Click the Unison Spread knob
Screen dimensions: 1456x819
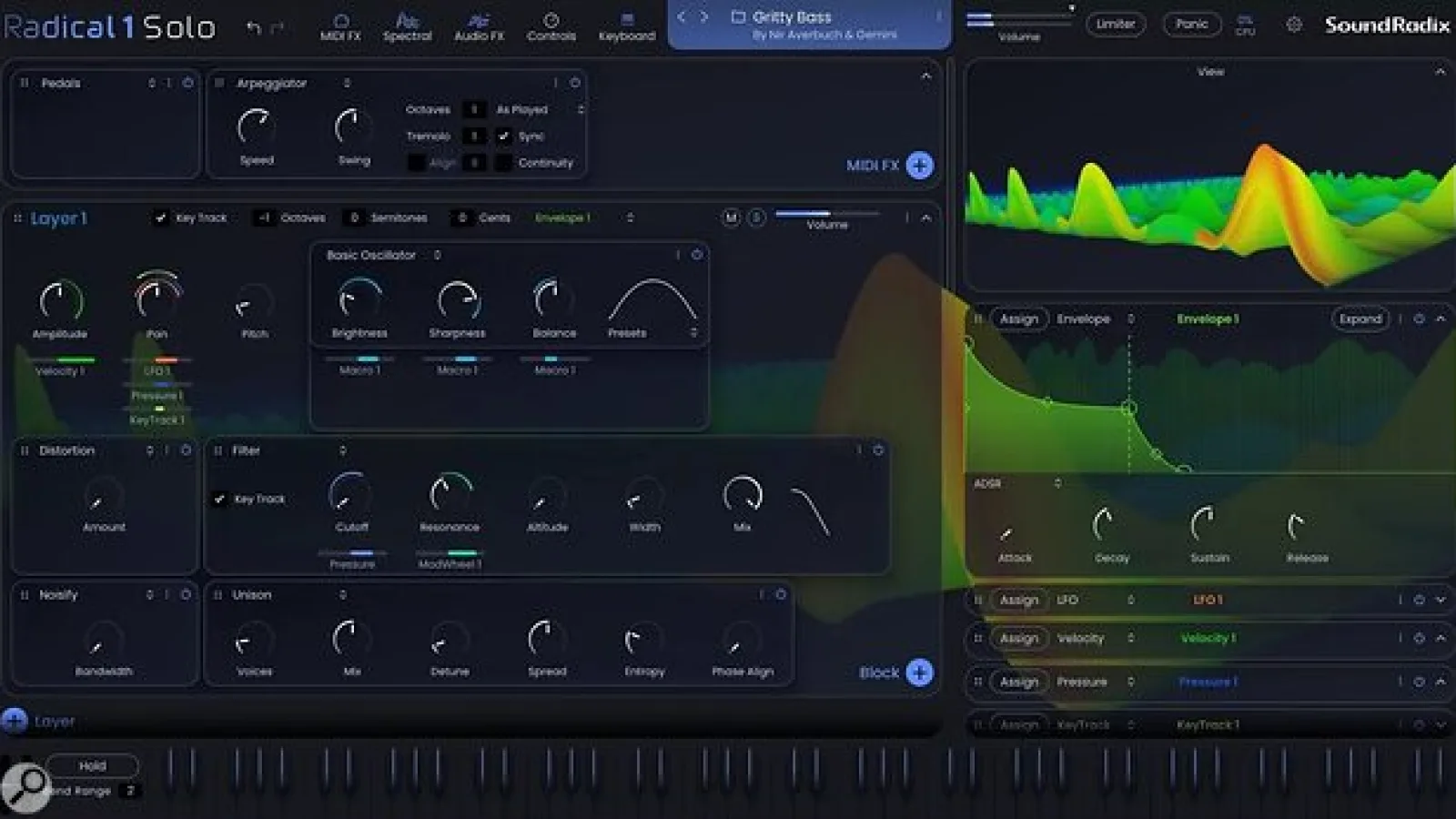point(547,640)
